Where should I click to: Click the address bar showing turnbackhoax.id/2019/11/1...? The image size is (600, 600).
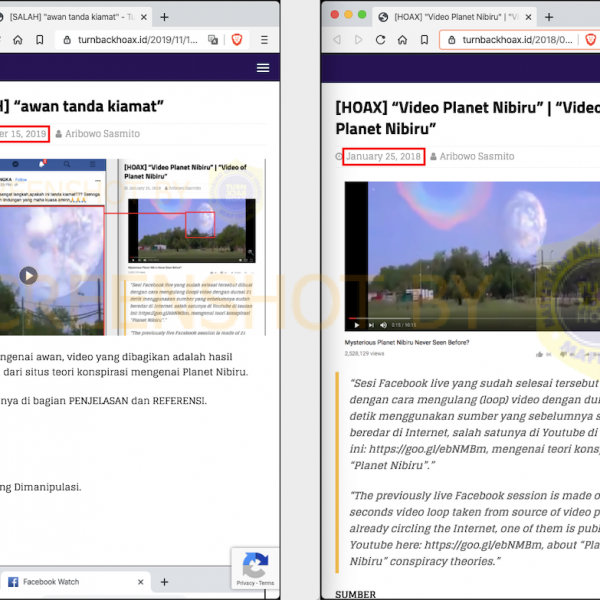[152, 40]
